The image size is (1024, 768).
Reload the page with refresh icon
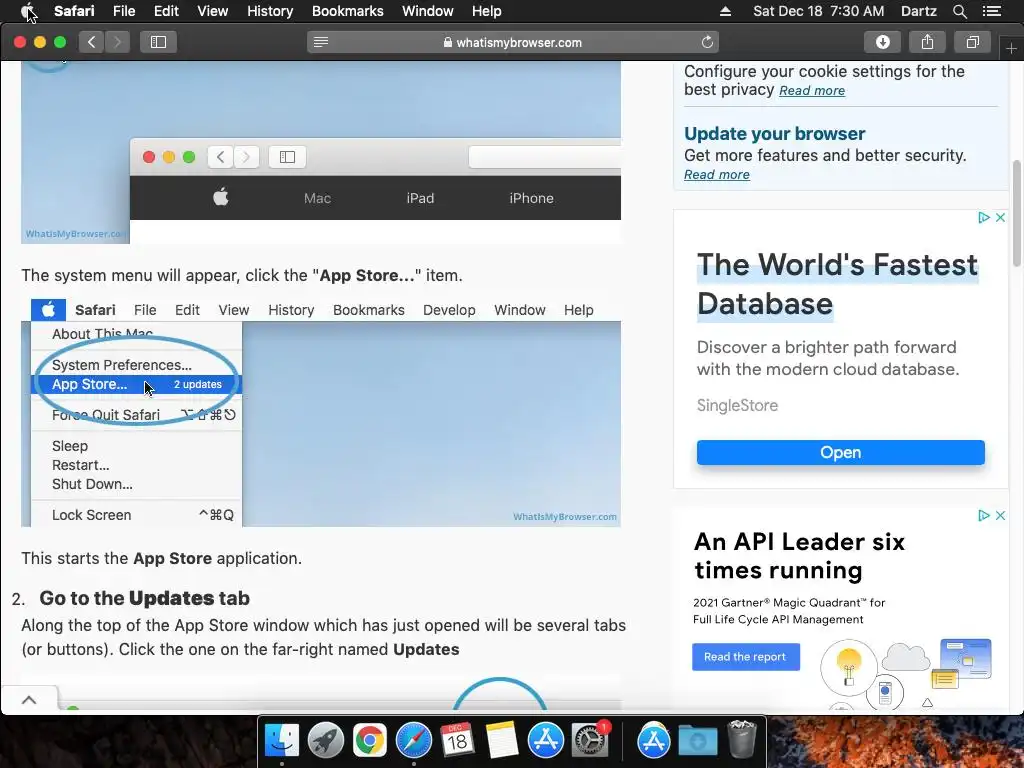[707, 42]
